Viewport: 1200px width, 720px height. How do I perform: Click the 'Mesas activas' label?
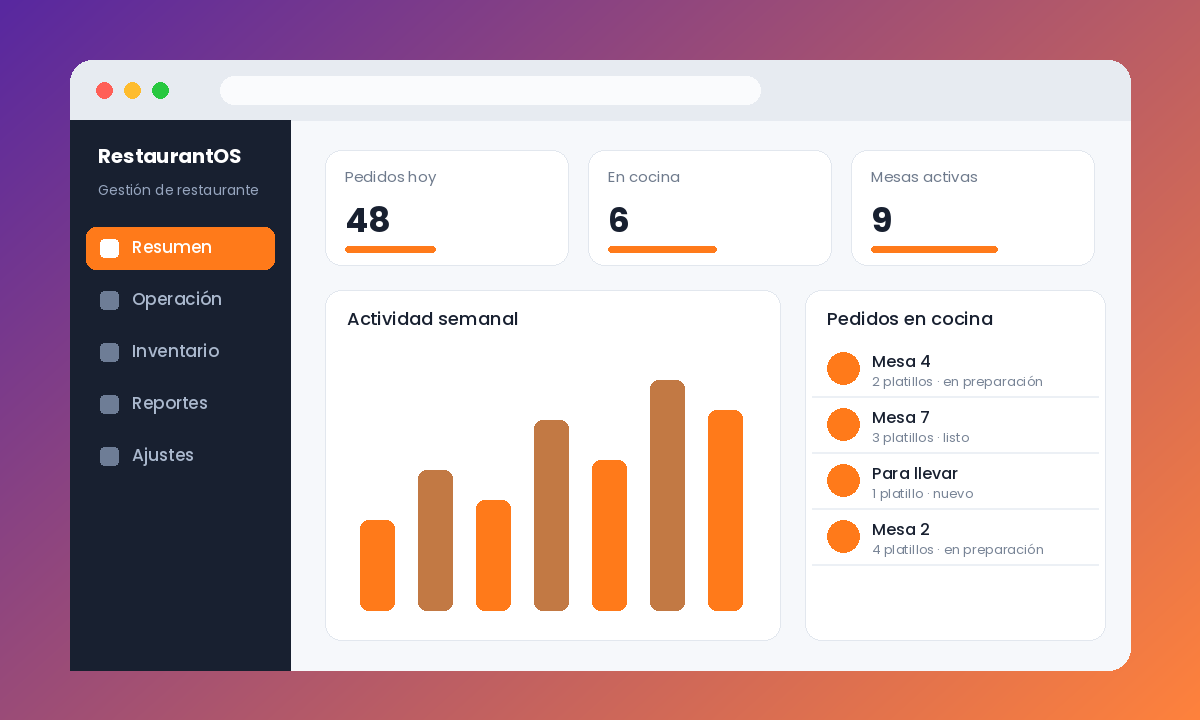(924, 177)
